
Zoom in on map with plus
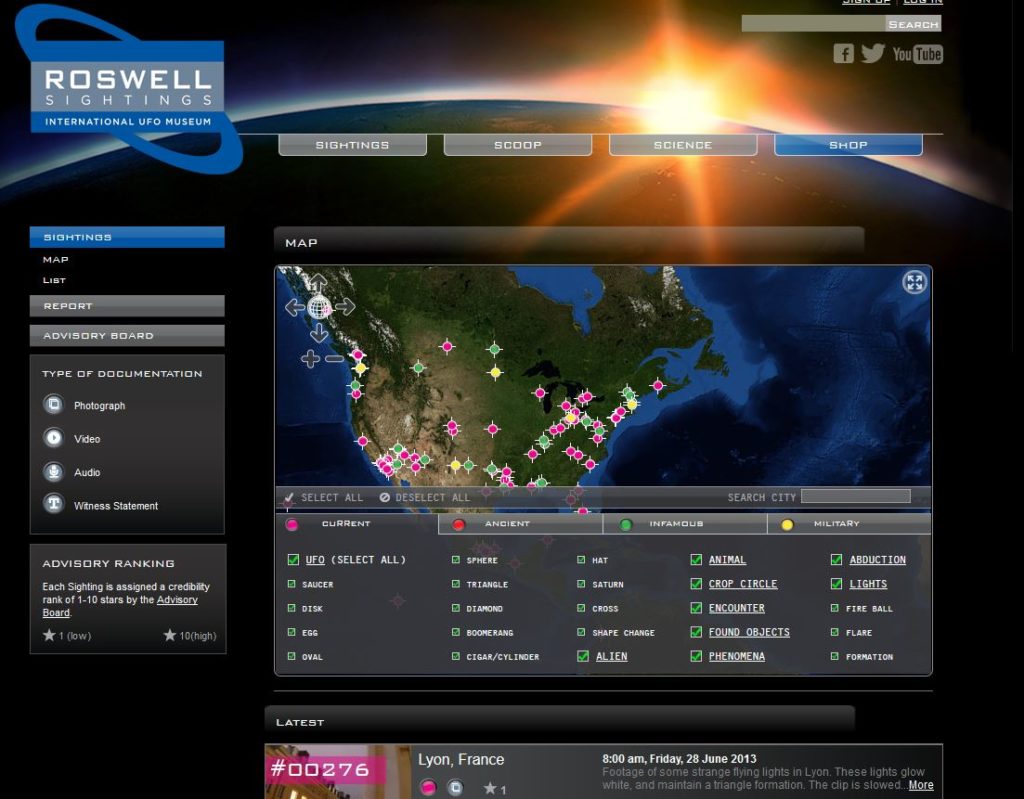tap(310, 358)
